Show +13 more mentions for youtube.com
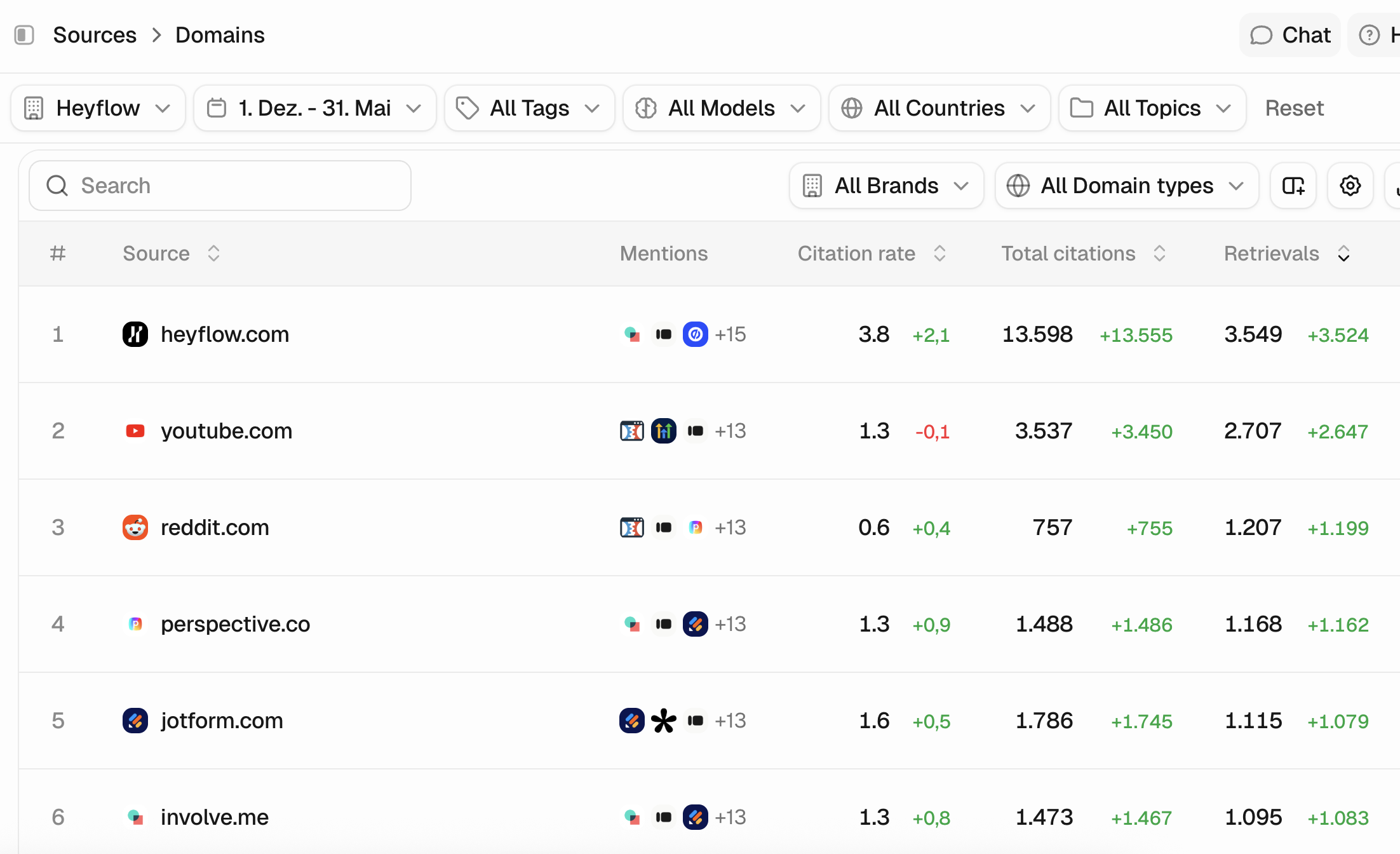Image resolution: width=1400 pixels, height=854 pixels. 730,431
